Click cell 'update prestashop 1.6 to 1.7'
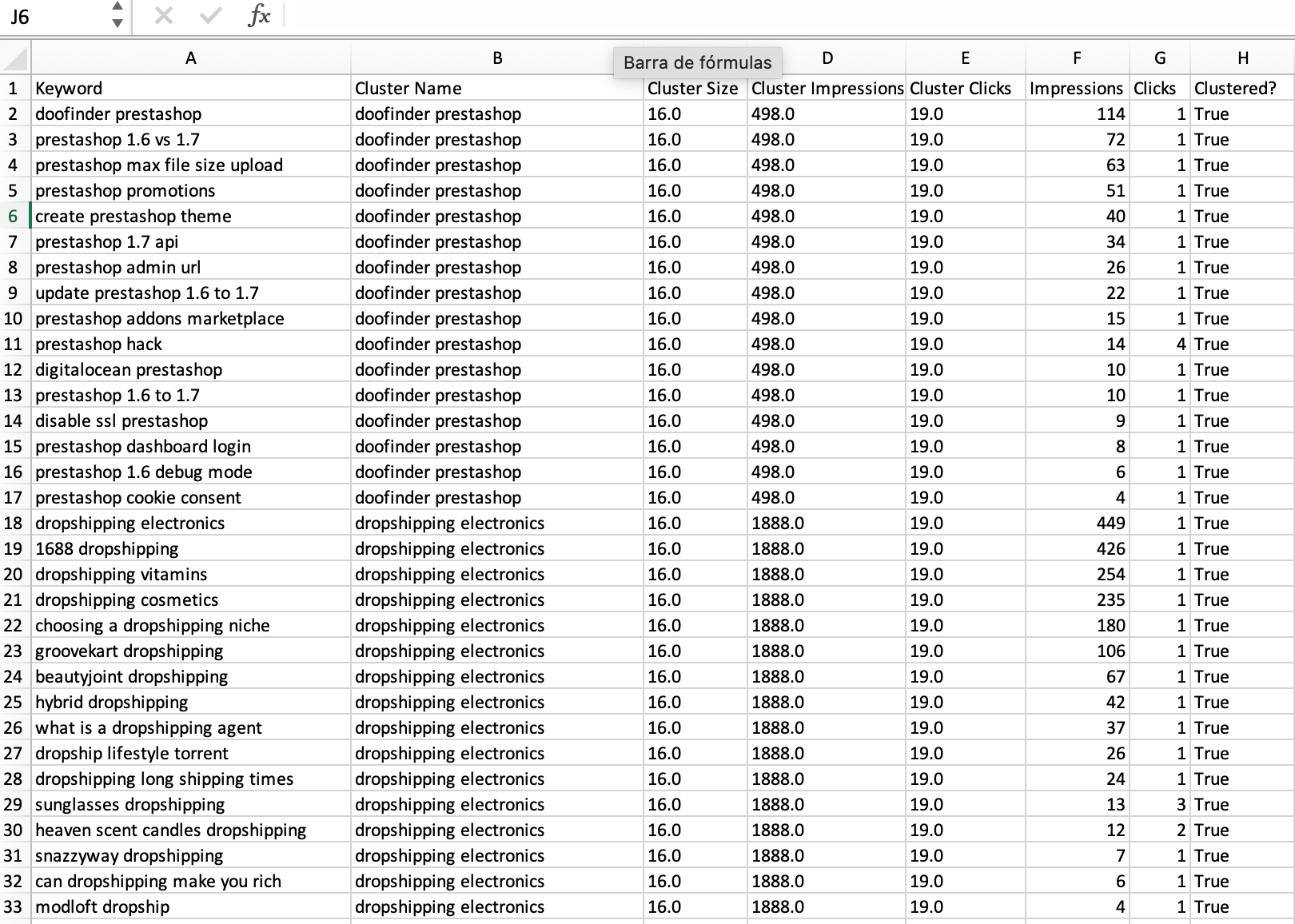Viewport: 1295px width, 924px height. (190, 293)
